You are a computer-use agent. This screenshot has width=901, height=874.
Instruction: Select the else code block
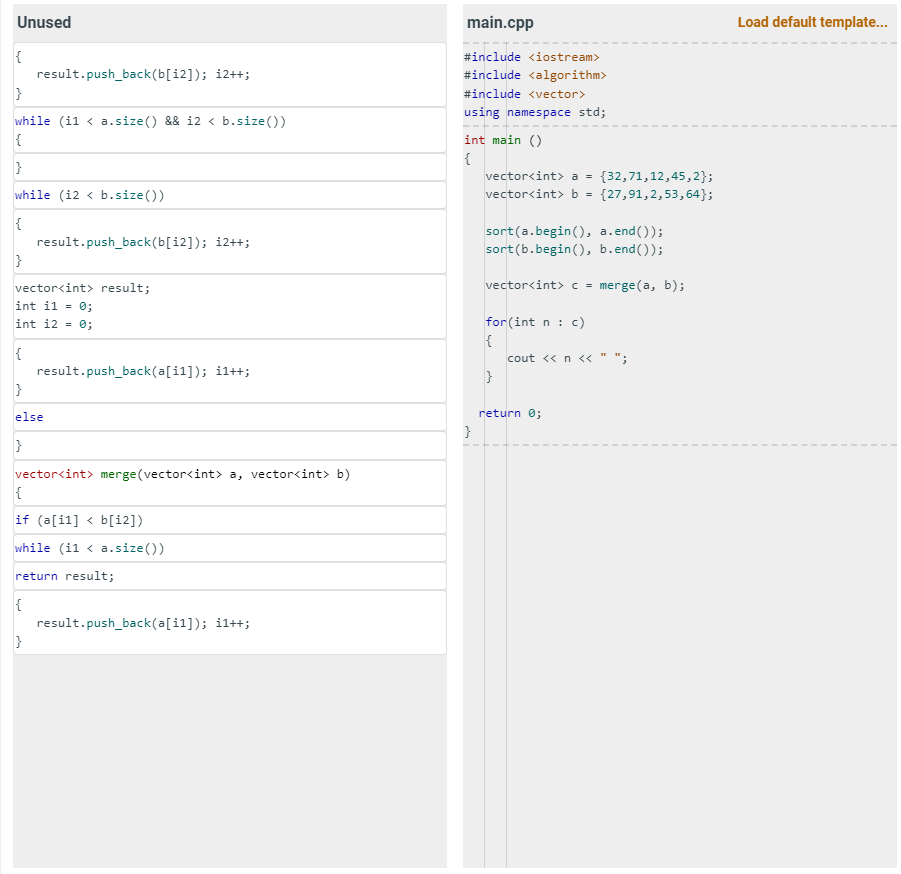pos(228,417)
